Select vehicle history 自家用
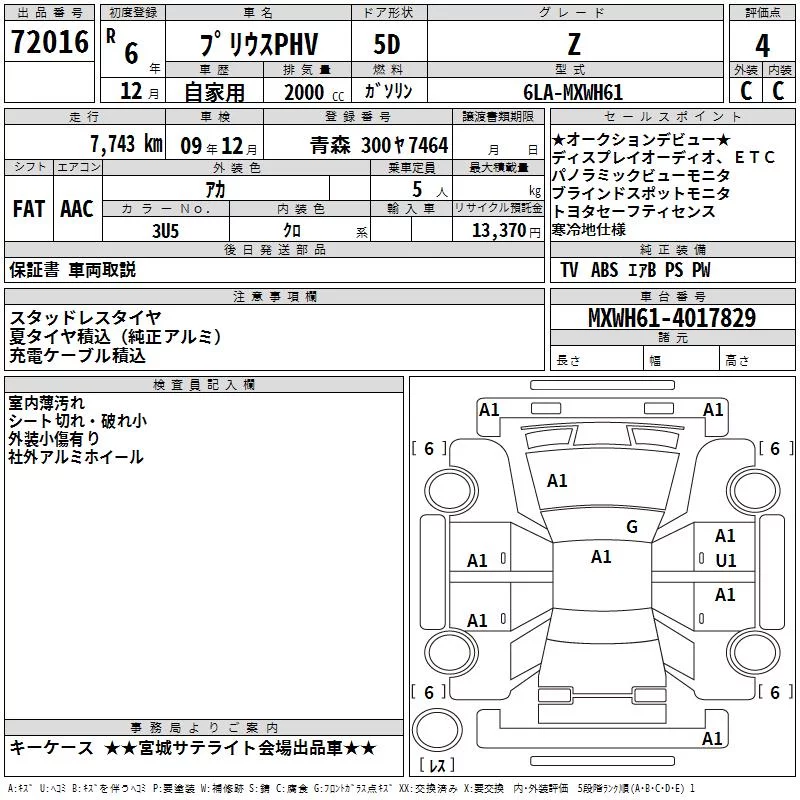This screenshot has width=800, height=800. tap(214, 92)
